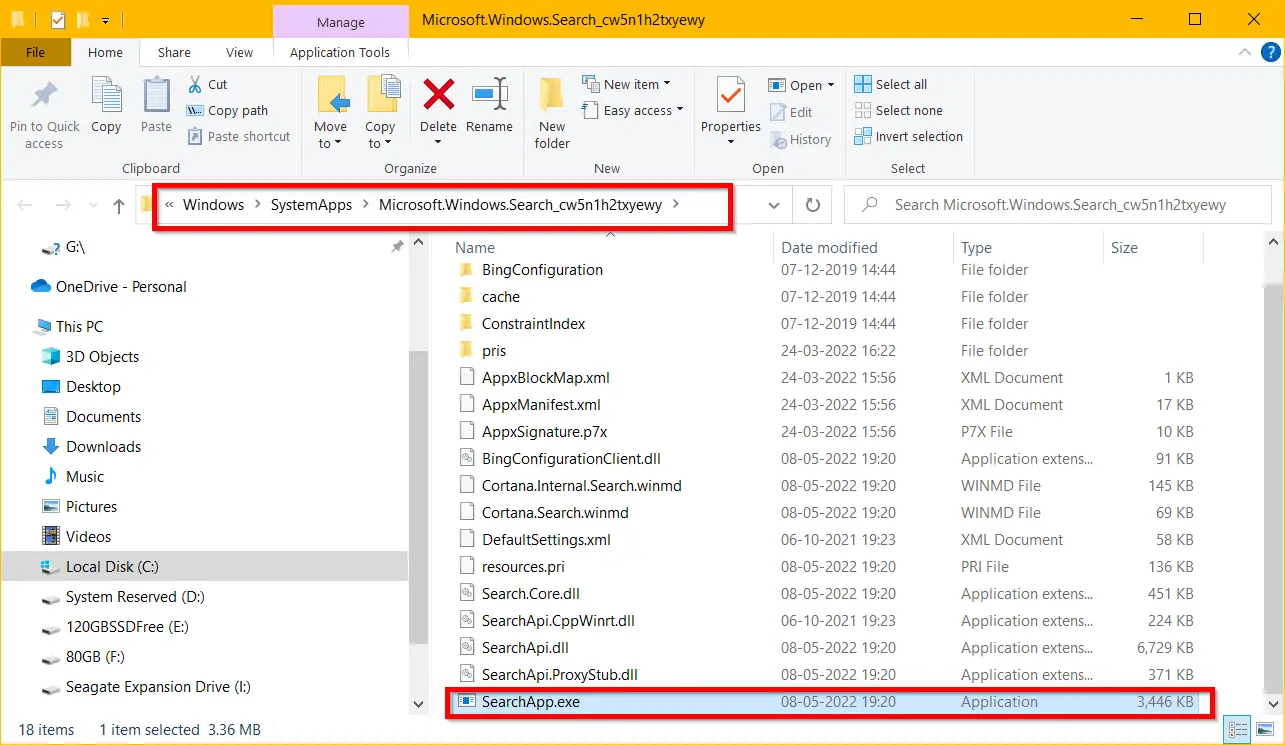Click the Forward navigation arrow
Screen dimensions: 1285x745
(x=62, y=205)
